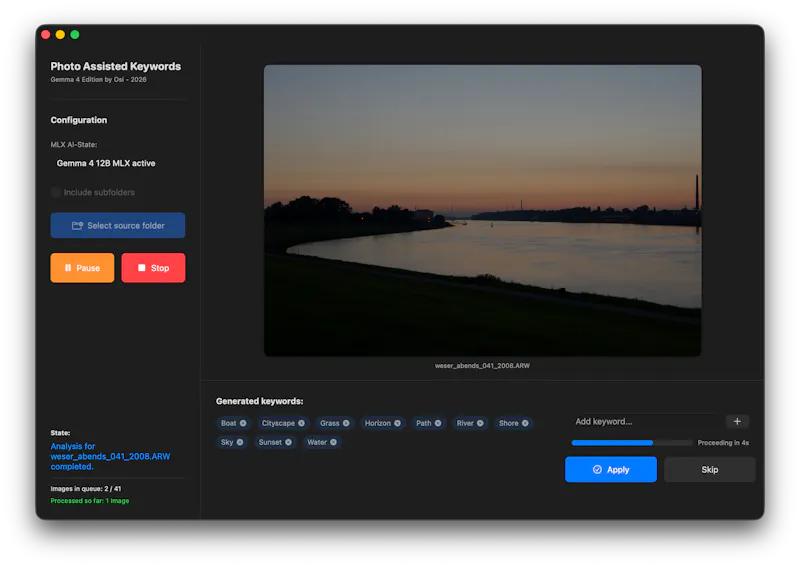Image resolution: width=800 pixels, height=567 pixels.
Task: Click the Proceeding countdown progress bar
Action: coord(632,442)
